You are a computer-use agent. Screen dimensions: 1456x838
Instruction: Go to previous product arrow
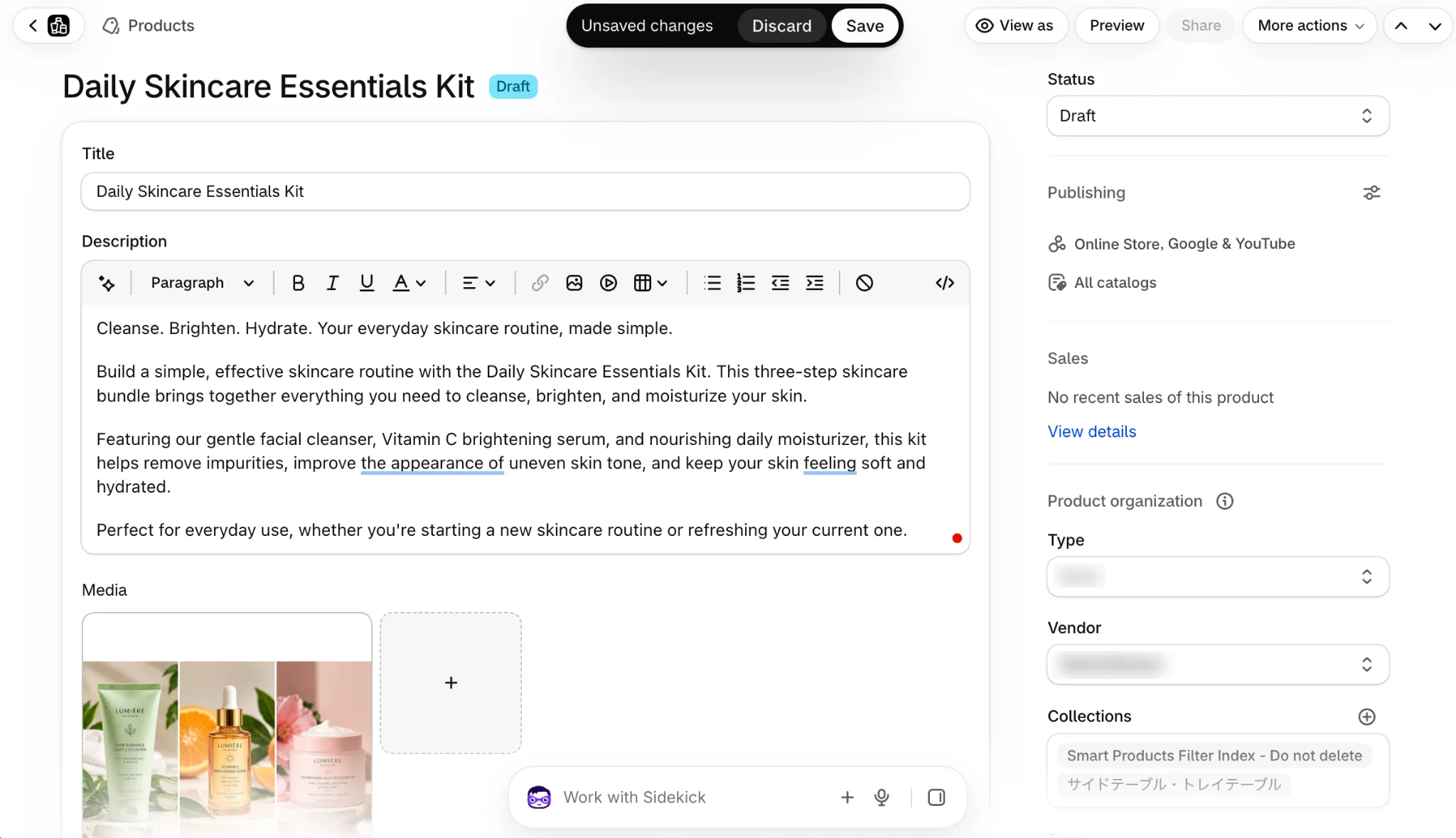click(1401, 26)
